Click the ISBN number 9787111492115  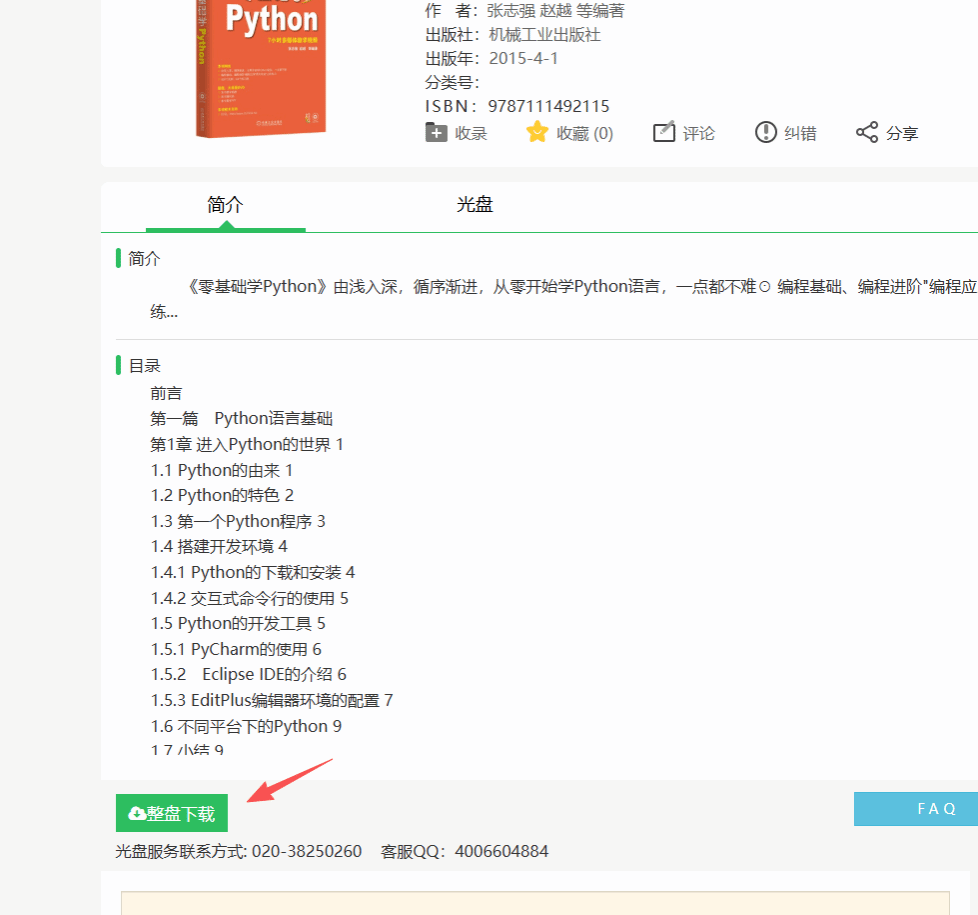[548, 106]
